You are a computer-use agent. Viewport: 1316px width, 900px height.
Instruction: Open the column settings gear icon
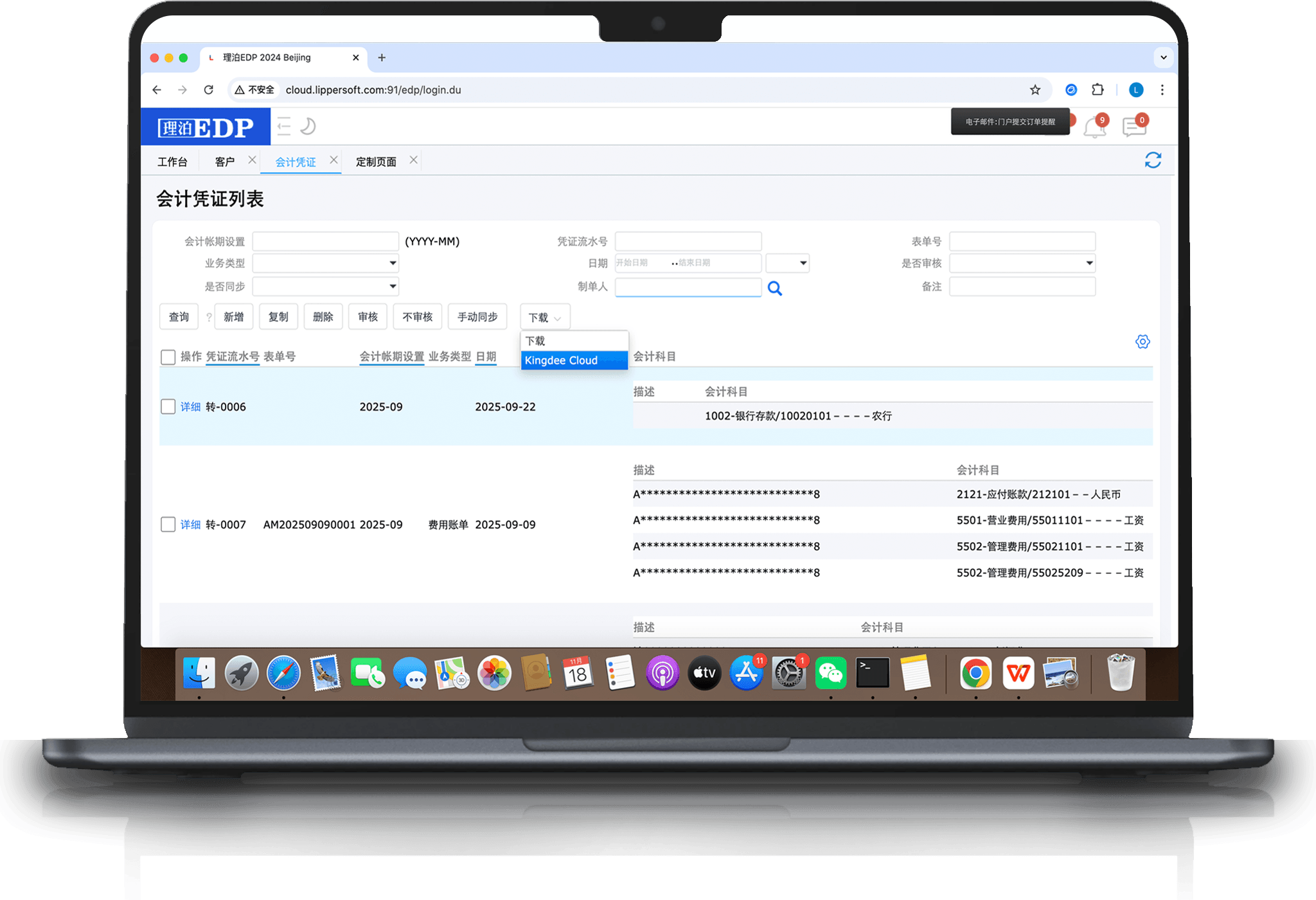(1142, 341)
